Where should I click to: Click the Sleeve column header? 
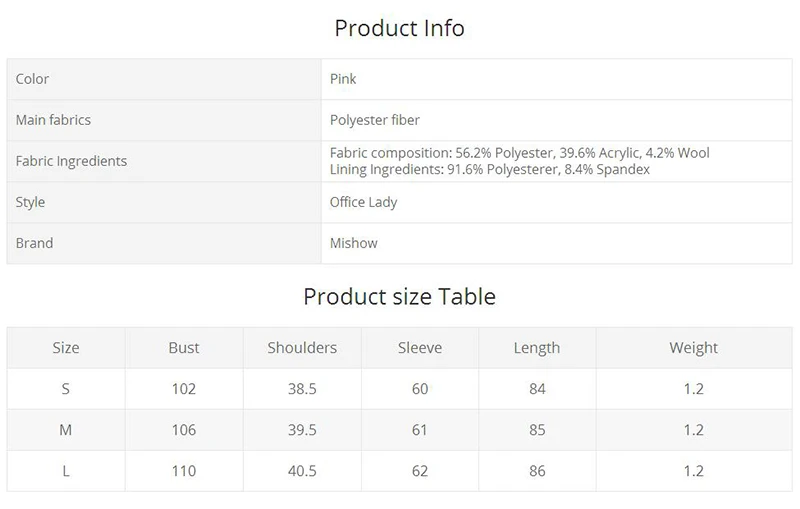(x=420, y=348)
